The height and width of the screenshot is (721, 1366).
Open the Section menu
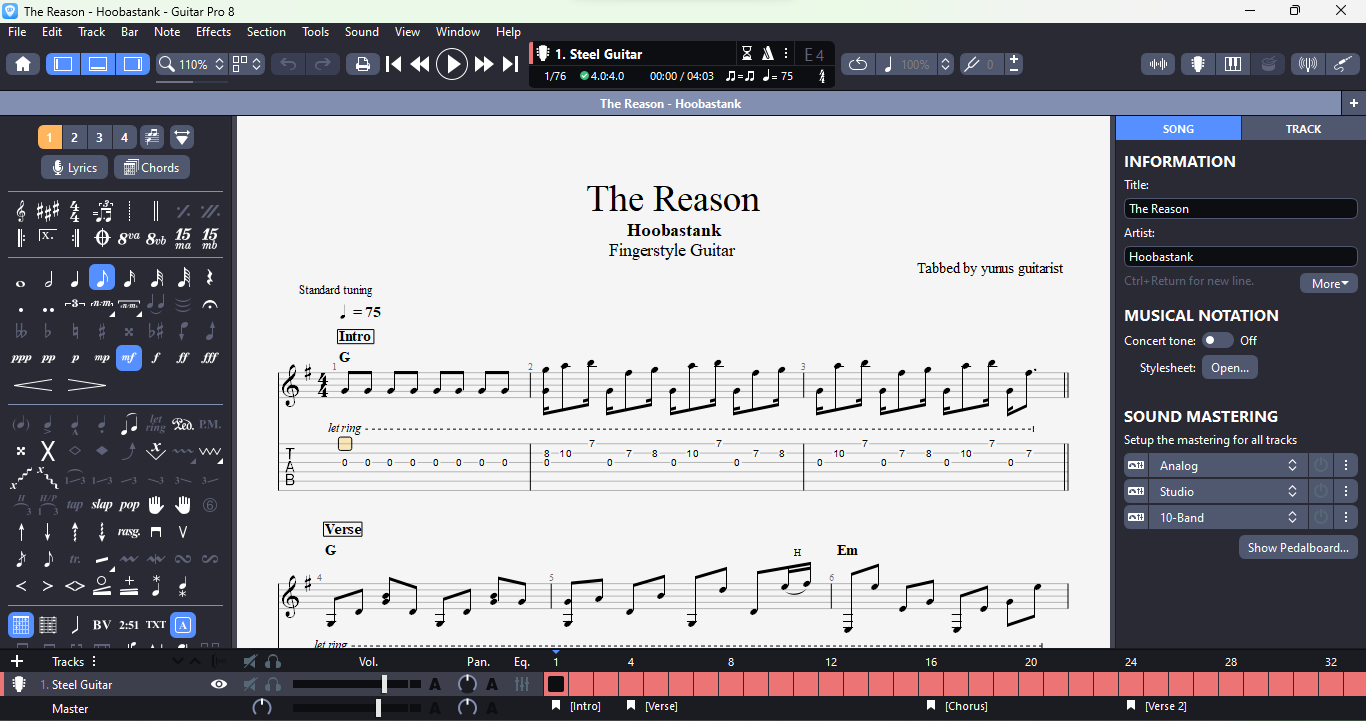266,32
